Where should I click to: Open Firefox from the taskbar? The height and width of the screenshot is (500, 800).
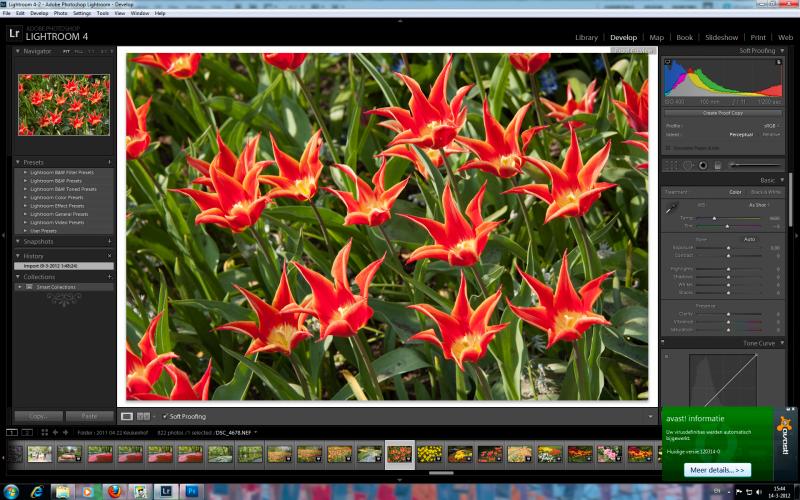114,492
